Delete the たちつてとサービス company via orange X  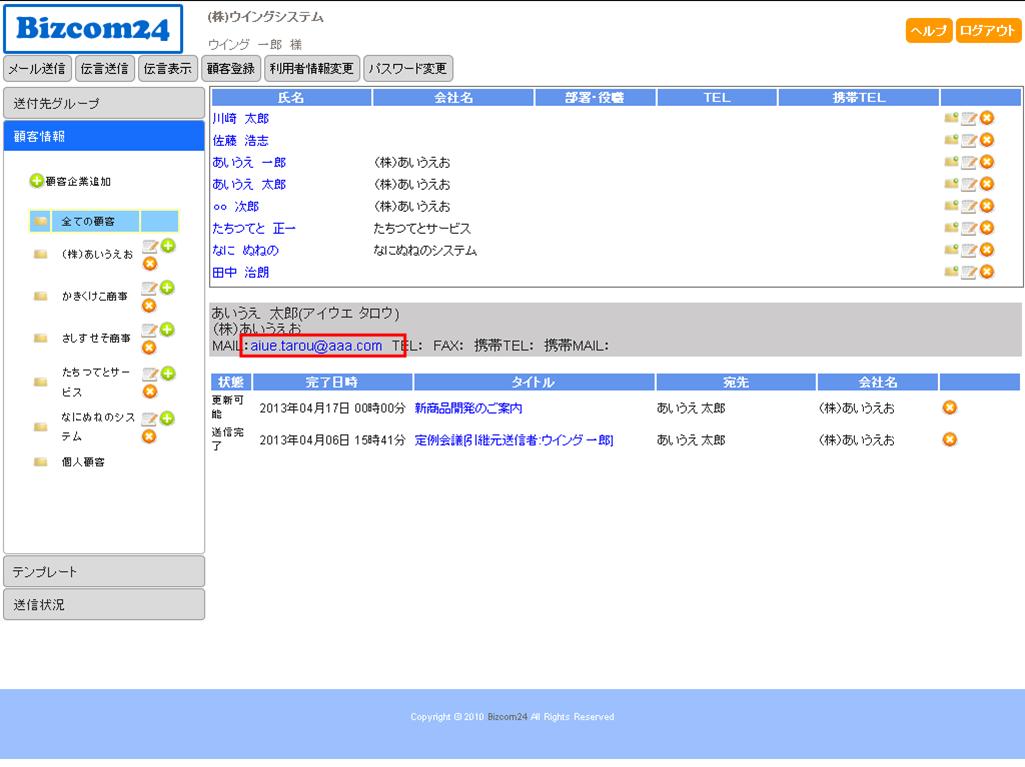149,391
